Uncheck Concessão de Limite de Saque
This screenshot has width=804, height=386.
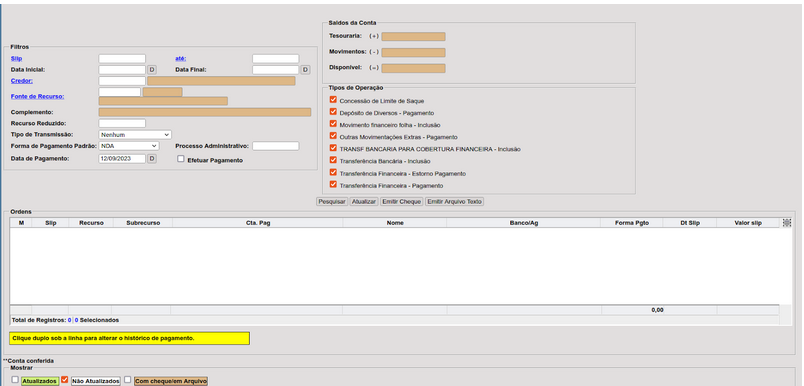333,100
